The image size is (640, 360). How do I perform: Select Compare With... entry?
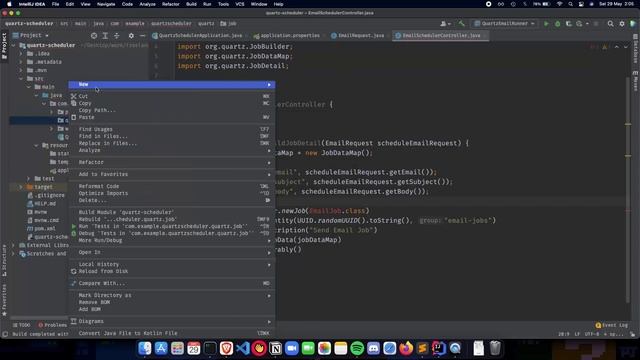[171, 283]
